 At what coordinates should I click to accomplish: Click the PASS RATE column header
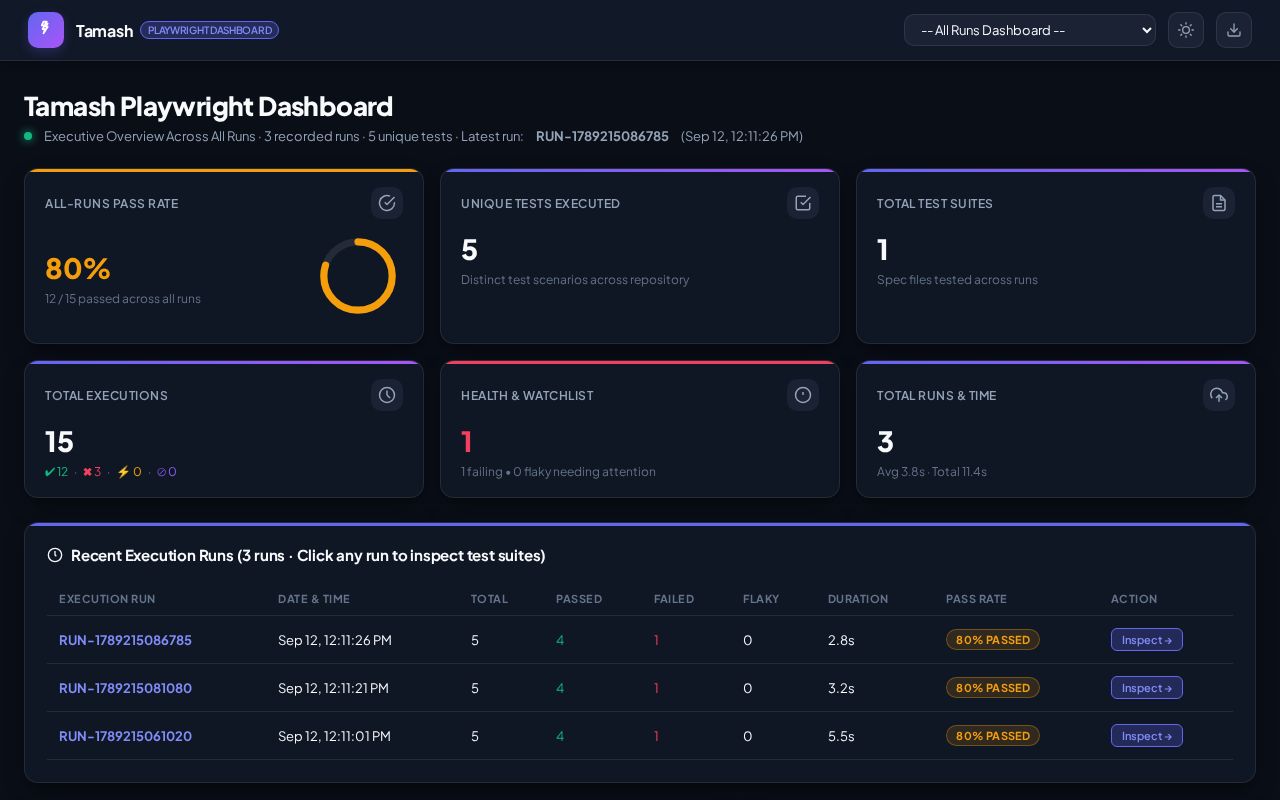(x=976, y=599)
